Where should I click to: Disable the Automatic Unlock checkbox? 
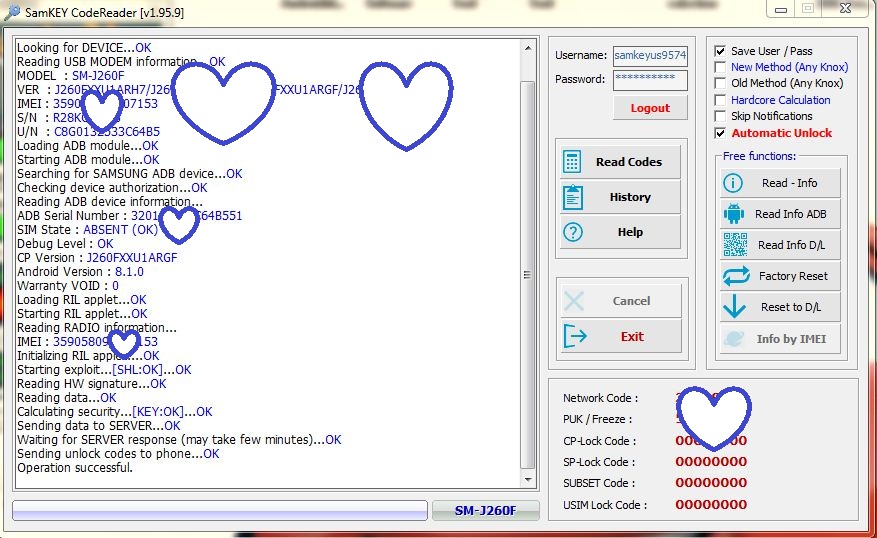click(720, 133)
